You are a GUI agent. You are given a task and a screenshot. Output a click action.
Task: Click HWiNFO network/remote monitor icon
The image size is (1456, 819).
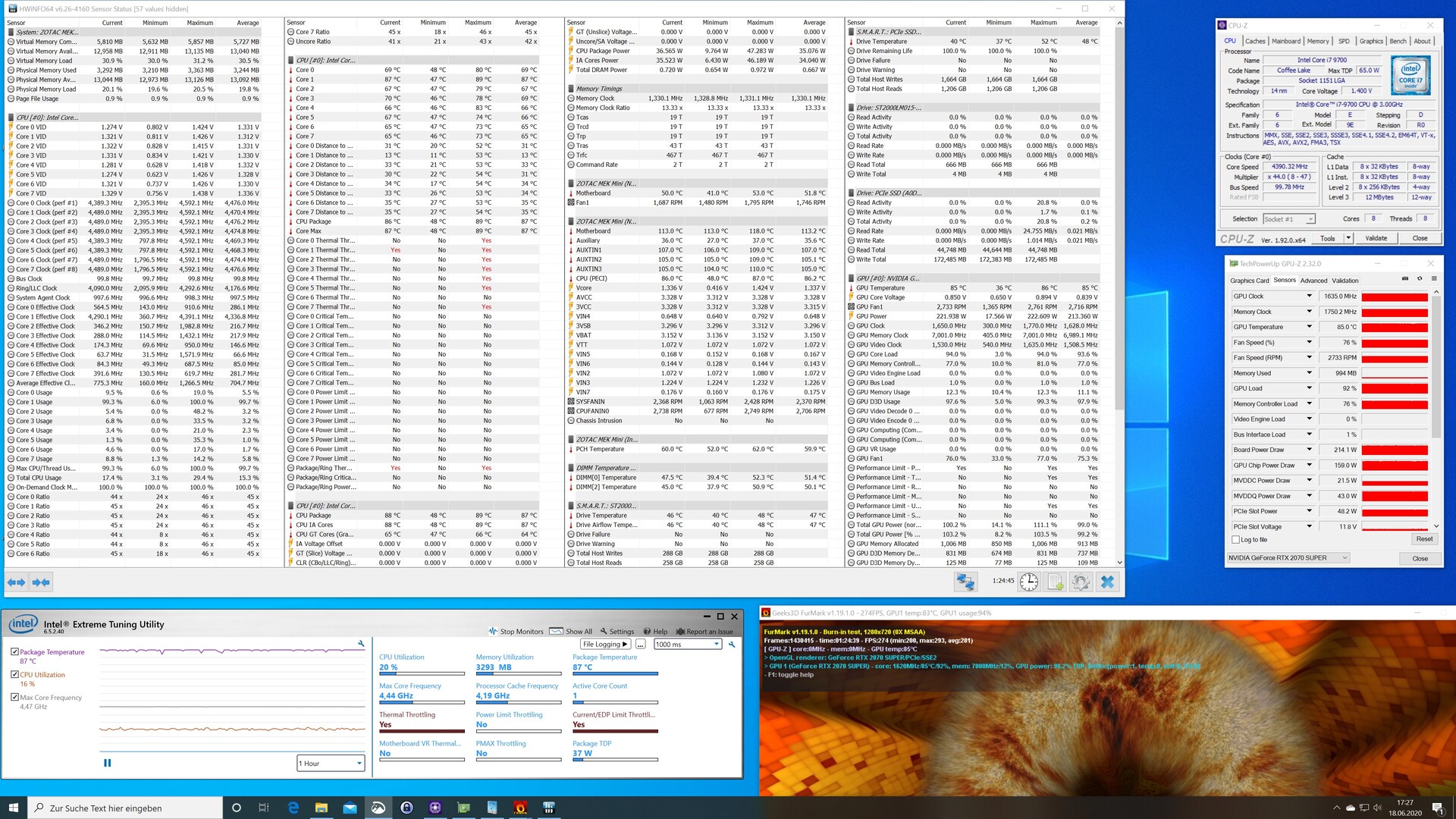coord(965,582)
